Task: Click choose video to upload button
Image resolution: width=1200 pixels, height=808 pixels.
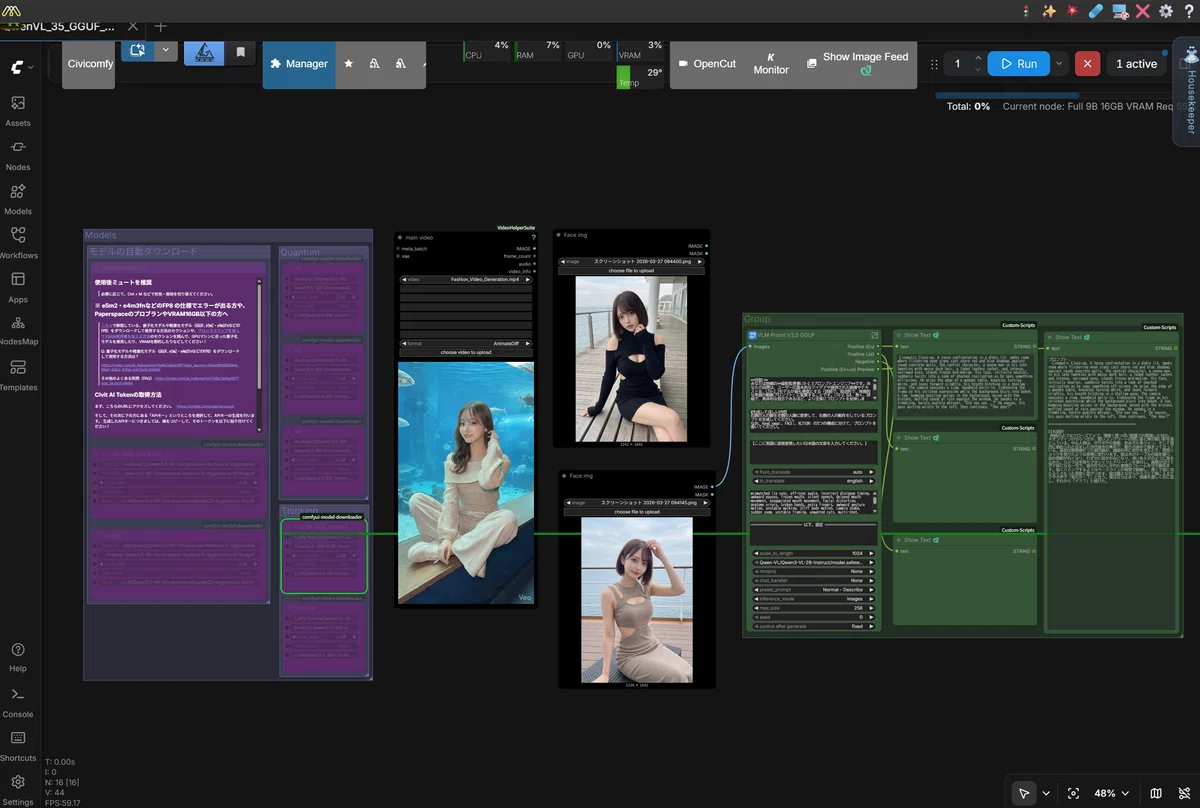Action: click(x=465, y=352)
